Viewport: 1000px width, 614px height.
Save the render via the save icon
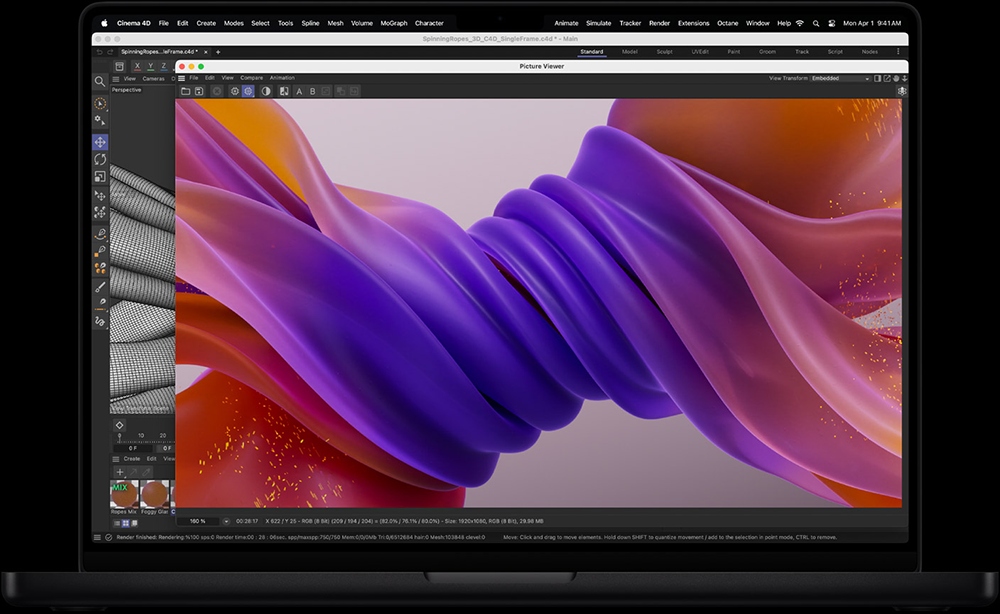pos(199,90)
